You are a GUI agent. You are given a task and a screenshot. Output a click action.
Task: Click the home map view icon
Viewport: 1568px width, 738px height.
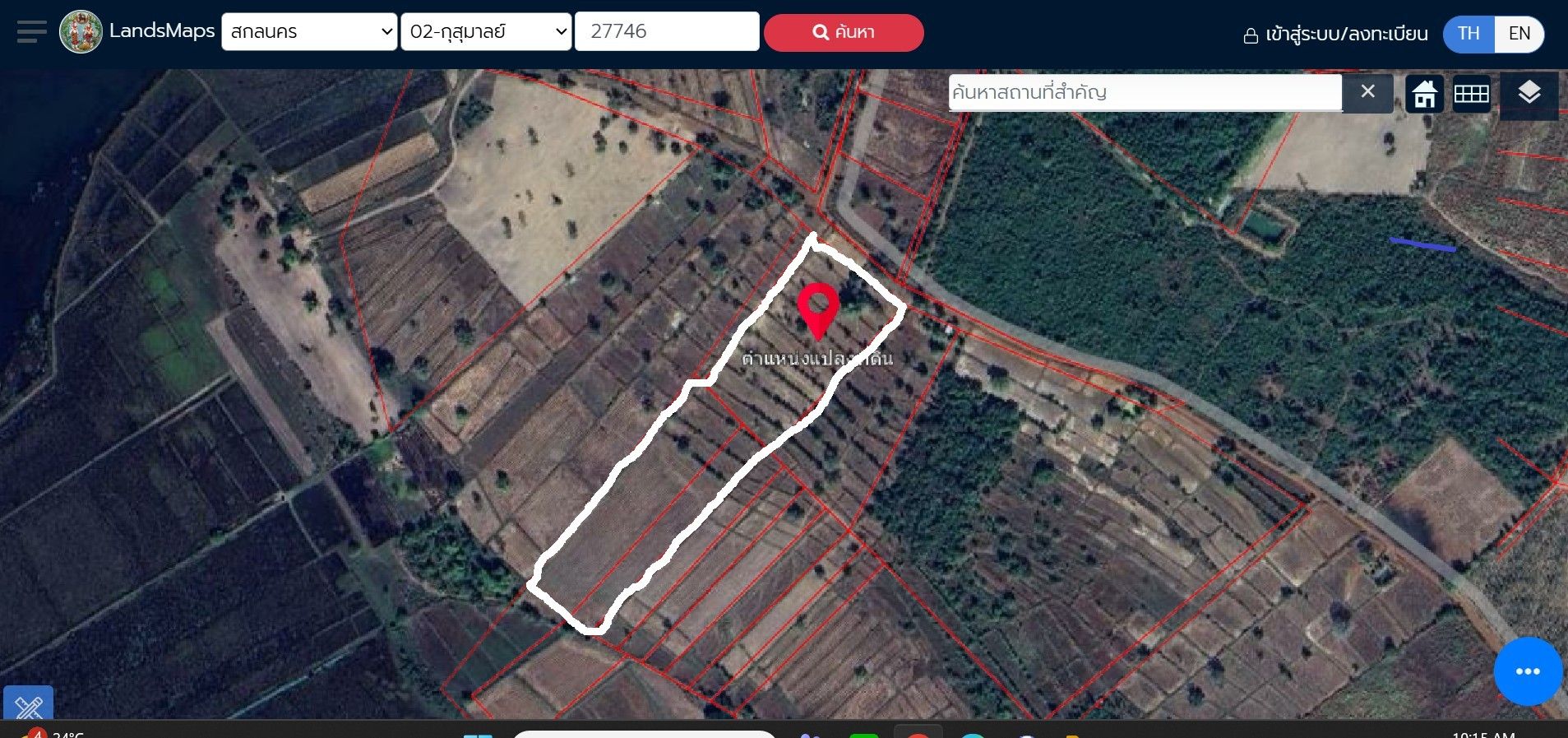click(x=1424, y=94)
